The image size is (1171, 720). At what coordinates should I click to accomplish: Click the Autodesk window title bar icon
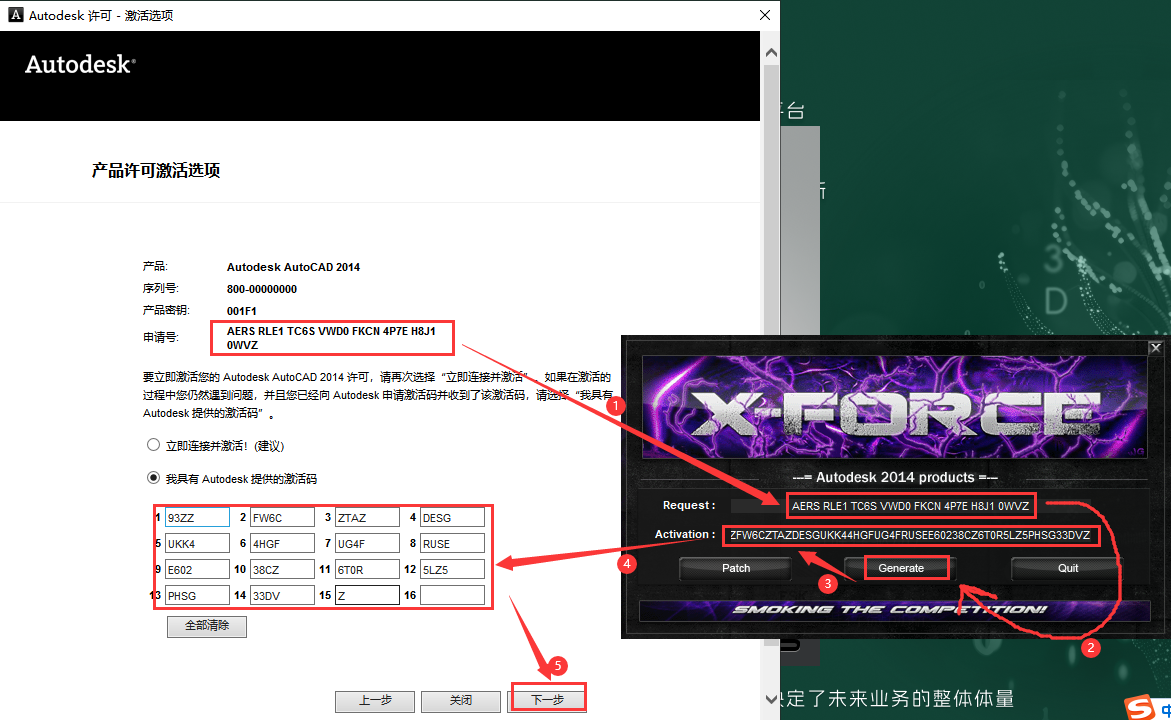[15, 15]
